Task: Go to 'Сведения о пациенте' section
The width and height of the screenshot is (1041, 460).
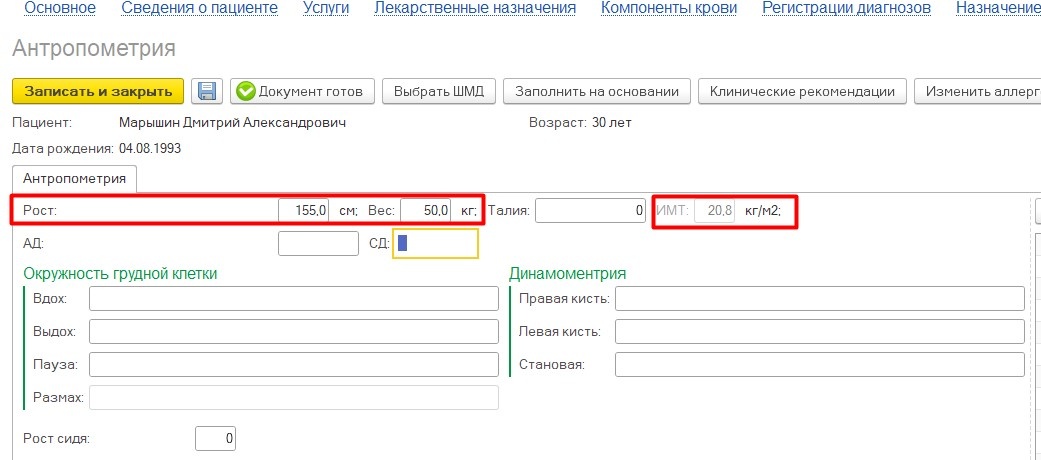Action: (x=199, y=8)
